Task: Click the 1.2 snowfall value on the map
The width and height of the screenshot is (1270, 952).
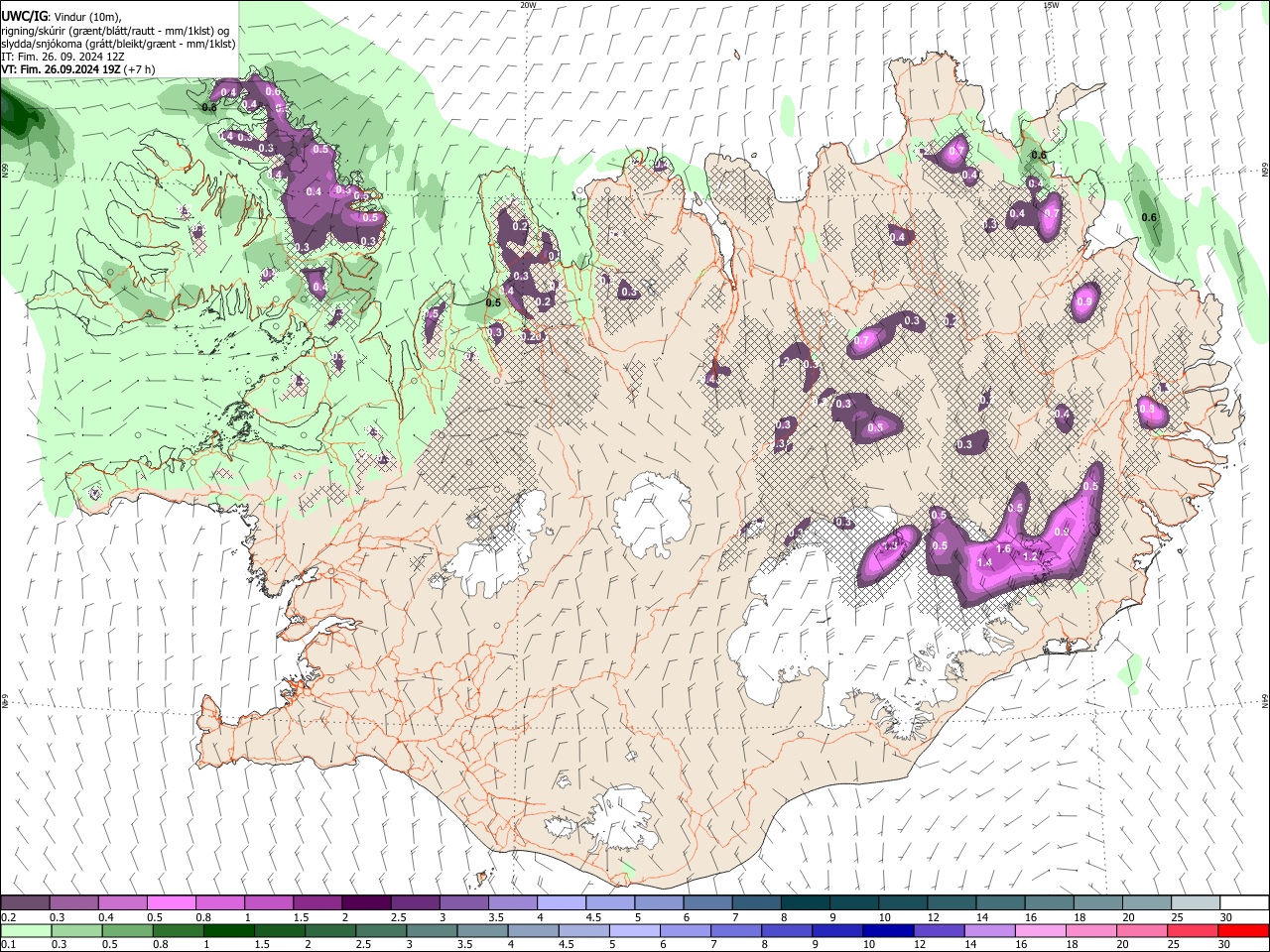Action: coord(1030,556)
